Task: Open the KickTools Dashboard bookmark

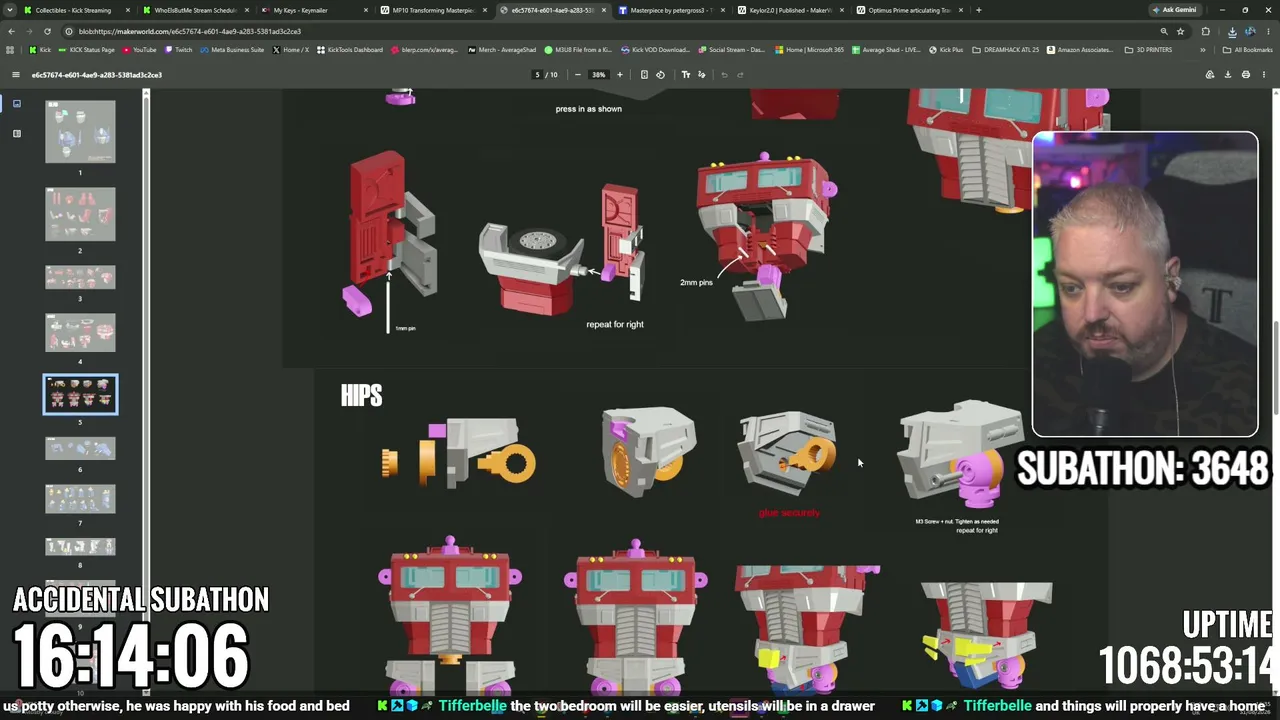Action: pyautogui.click(x=349, y=50)
